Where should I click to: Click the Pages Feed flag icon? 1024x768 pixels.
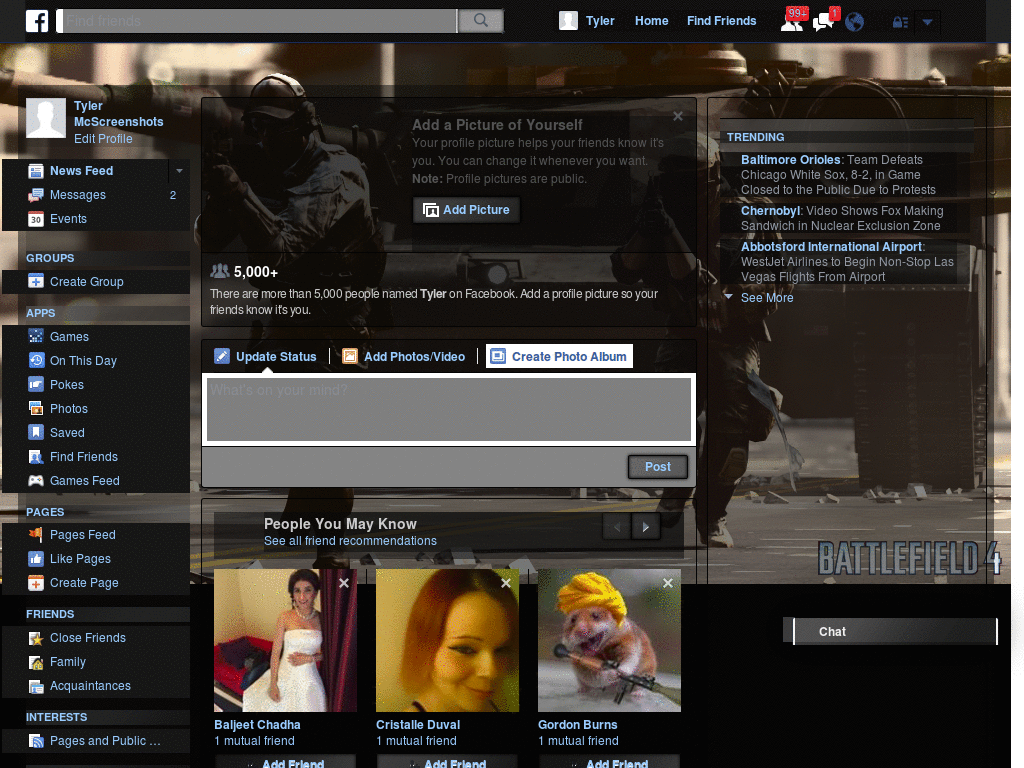pyautogui.click(x=36, y=534)
